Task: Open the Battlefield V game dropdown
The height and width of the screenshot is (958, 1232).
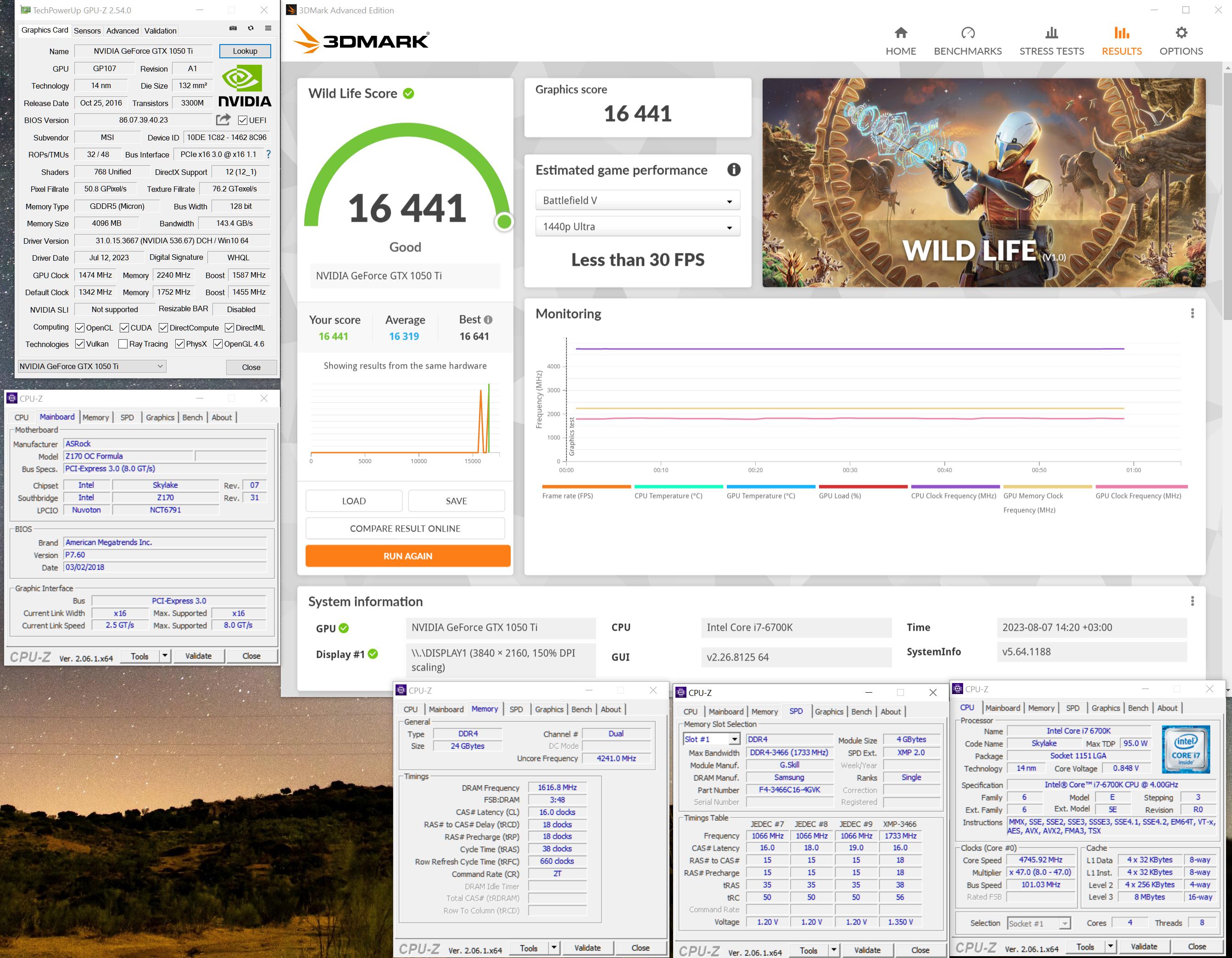Action: [637, 200]
